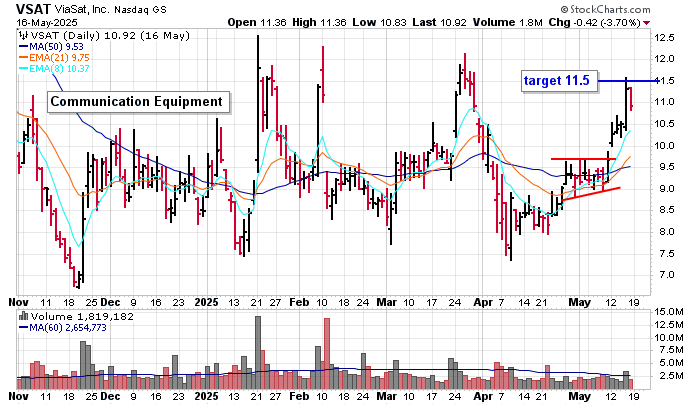Click the Nasdaq GS exchange label
This screenshot has height=405, width=700.
[x=140, y=9]
